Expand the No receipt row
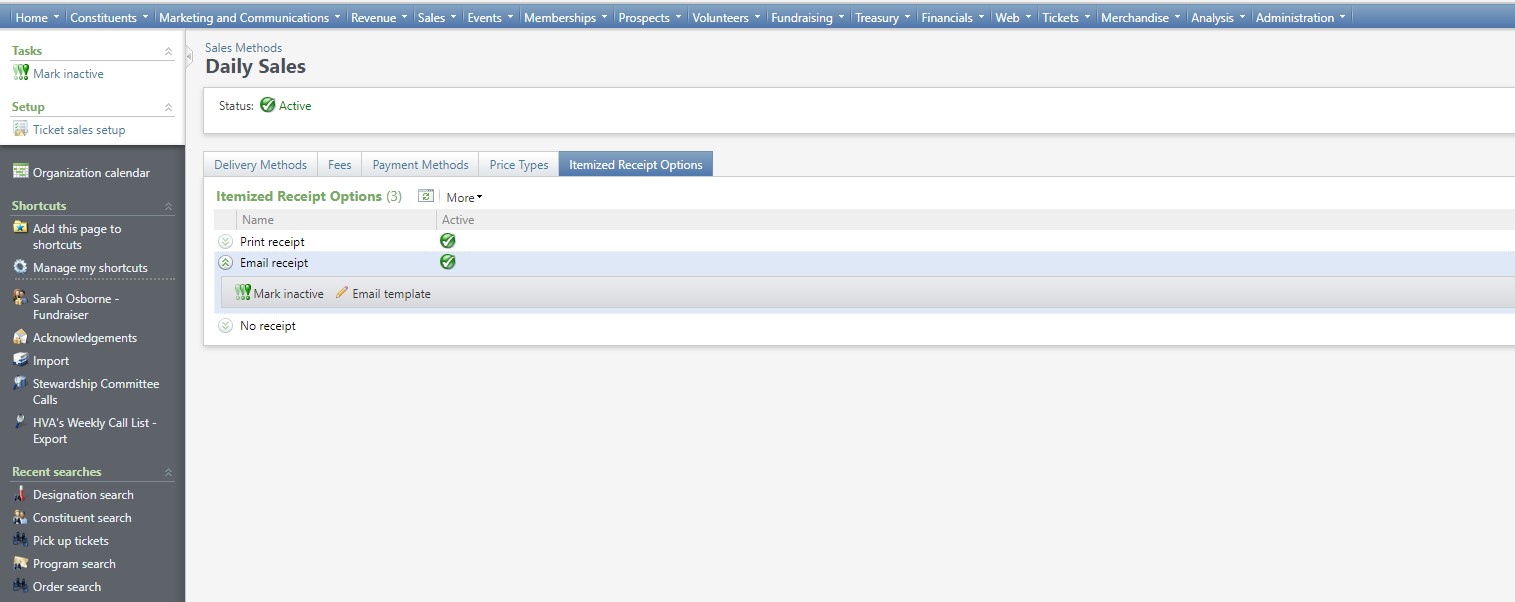 click(x=225, y=326)
